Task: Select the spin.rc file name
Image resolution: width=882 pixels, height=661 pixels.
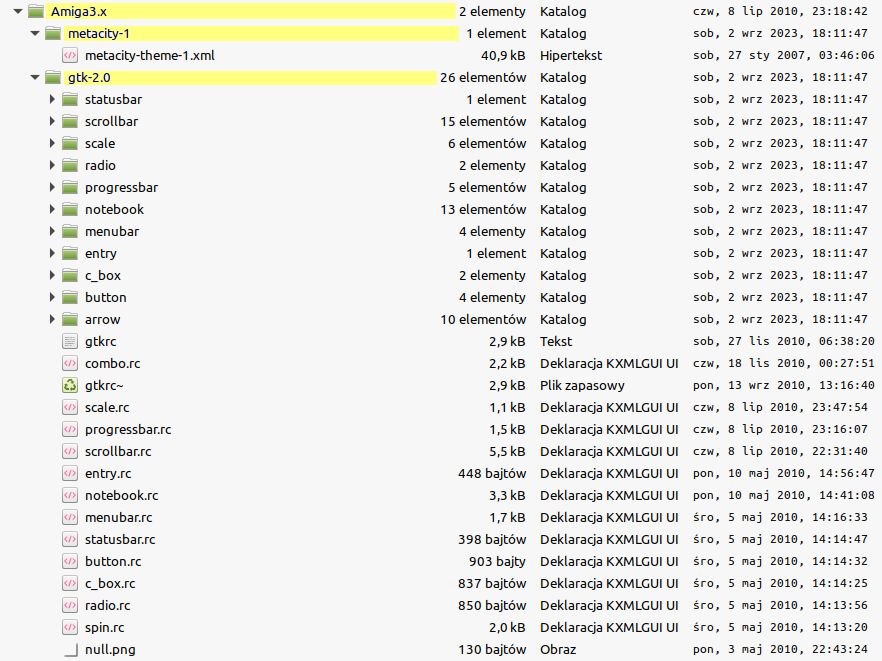Action: click(105, 627)
